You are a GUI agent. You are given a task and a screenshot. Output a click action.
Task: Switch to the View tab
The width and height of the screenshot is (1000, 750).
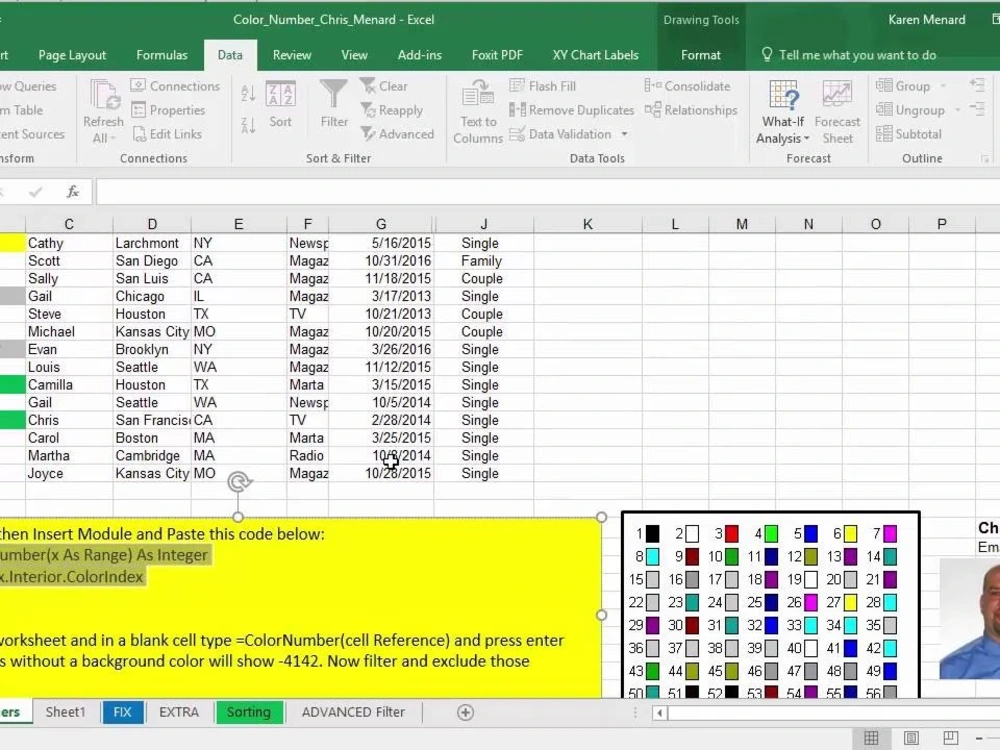pos(354,55)
